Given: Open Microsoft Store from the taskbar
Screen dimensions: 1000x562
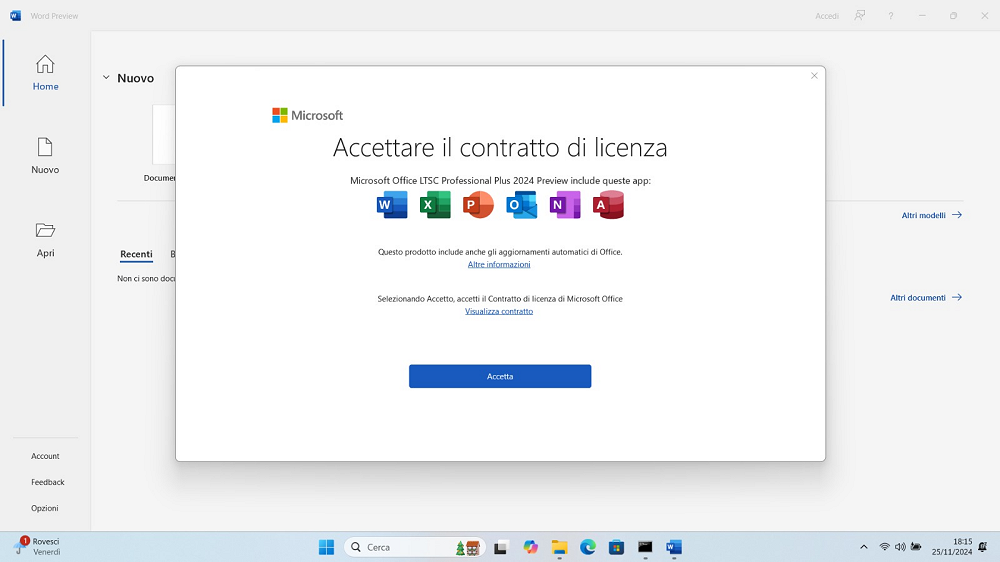Looking at the screenshot, I should click(616, 547).
